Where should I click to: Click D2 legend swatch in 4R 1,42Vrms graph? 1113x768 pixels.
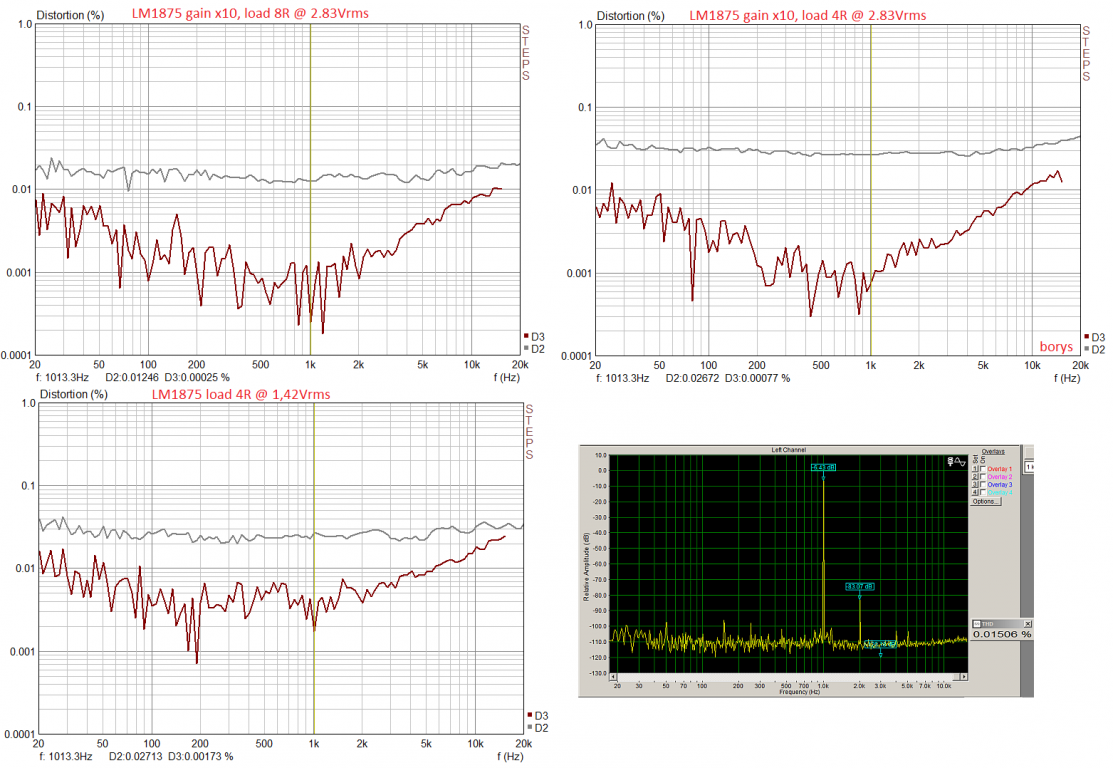530,728
